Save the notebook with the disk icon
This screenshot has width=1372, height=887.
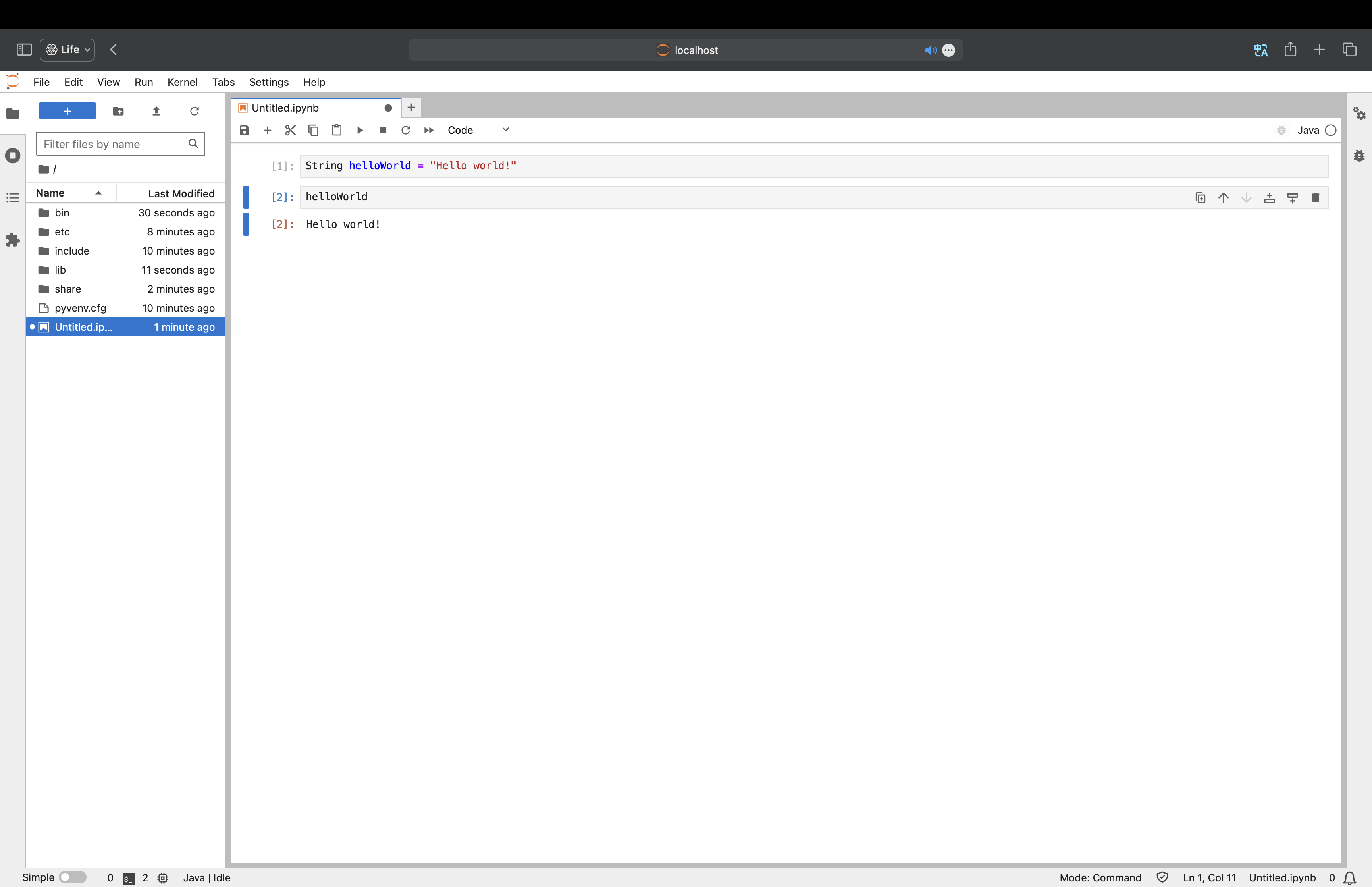[245, 130]
